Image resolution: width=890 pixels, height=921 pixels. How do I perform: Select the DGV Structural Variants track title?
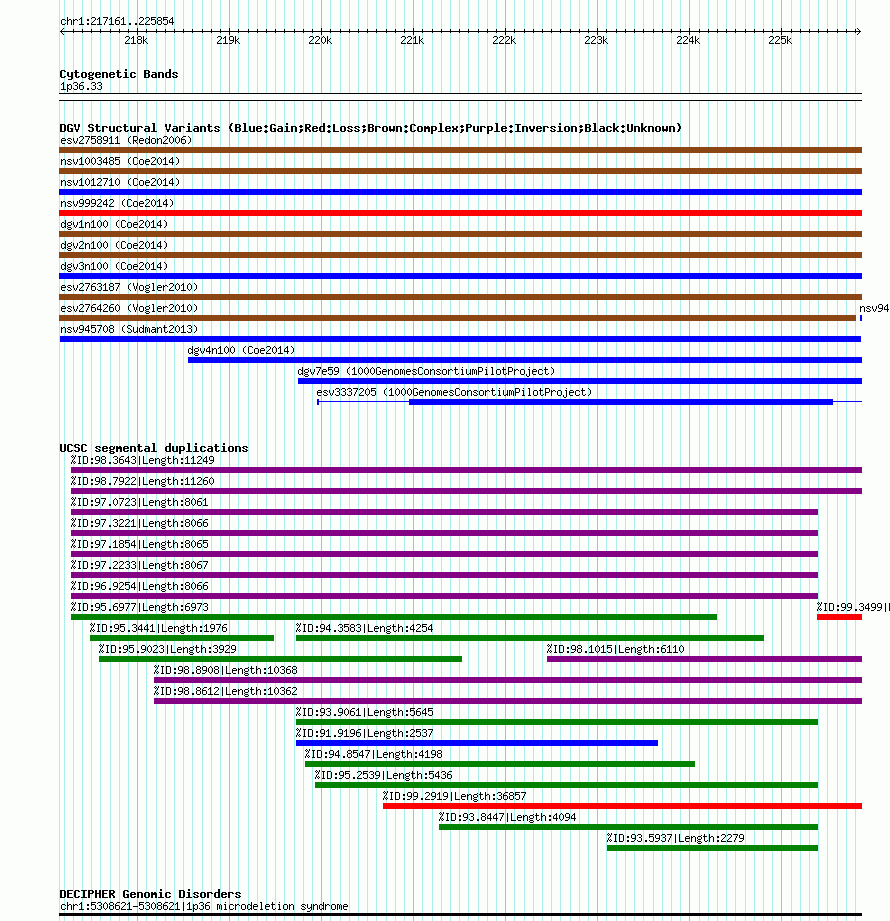[x=370, y=128]
